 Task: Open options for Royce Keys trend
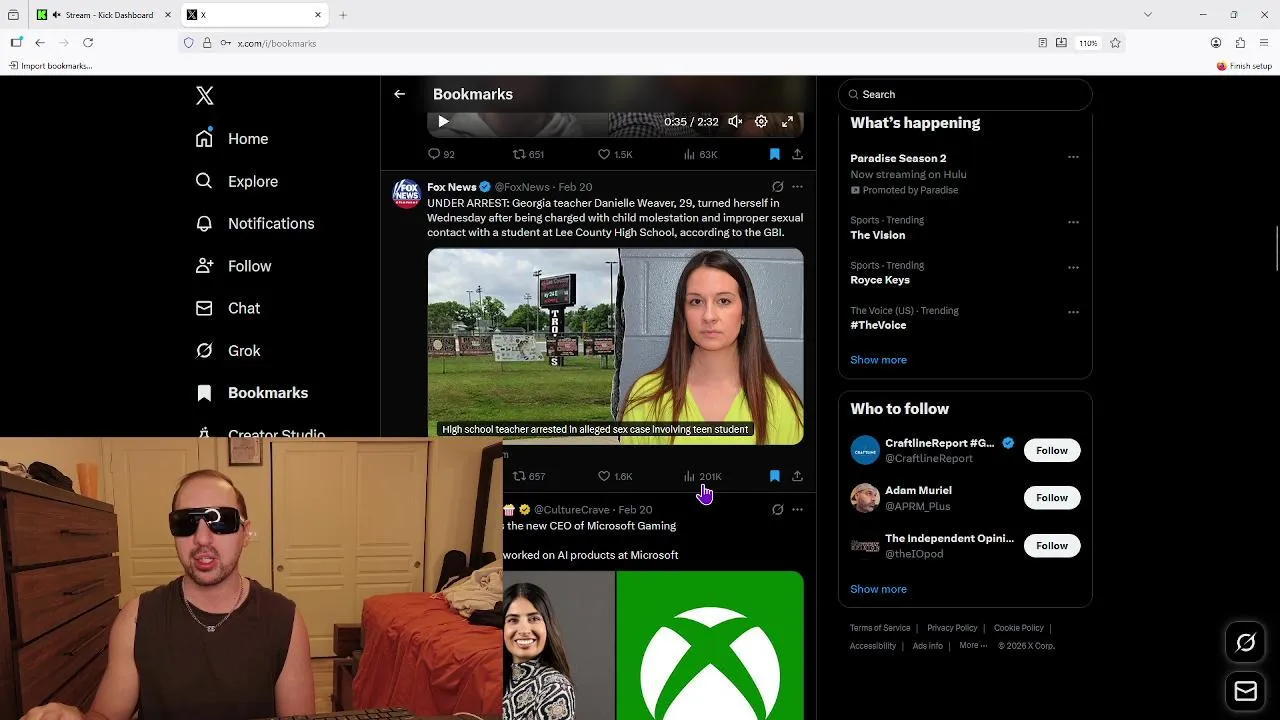[x=1073, y=267]
